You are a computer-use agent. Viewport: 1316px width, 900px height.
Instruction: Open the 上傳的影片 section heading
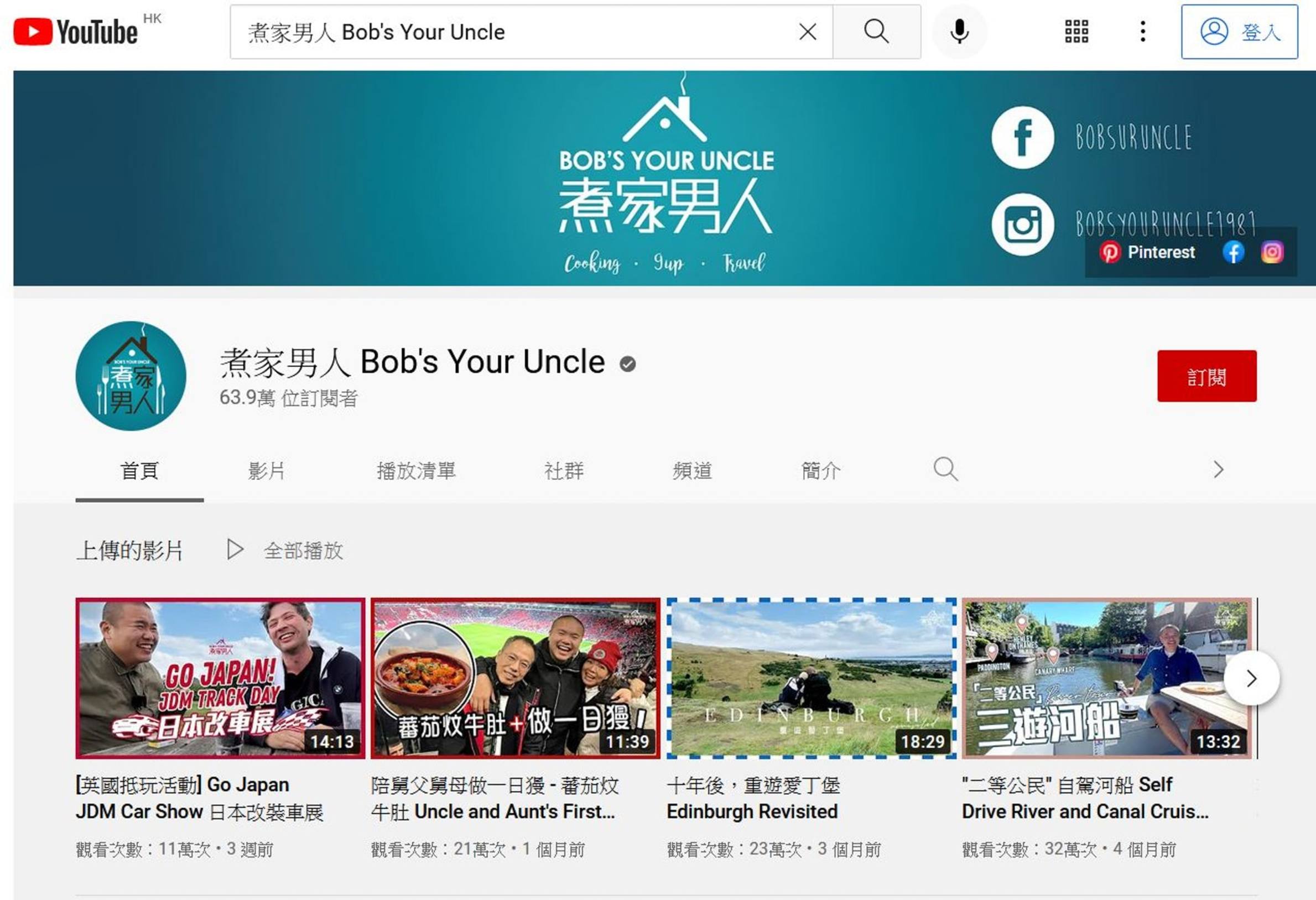click(129, 550)
